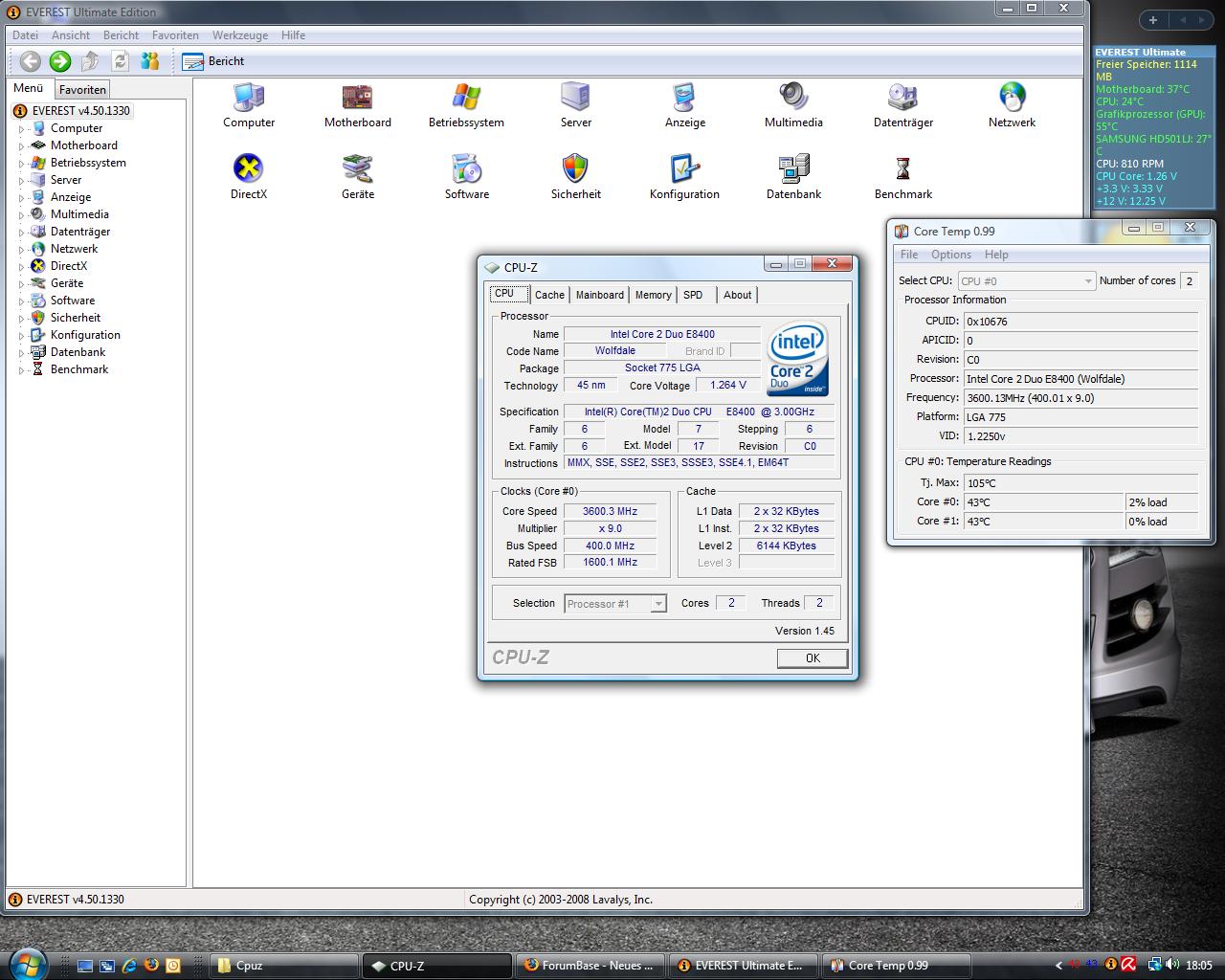The image size is (1225, 980).
Task: Click the Name field Intel Core 2 Duo E8400
Action: pos(661,335)
